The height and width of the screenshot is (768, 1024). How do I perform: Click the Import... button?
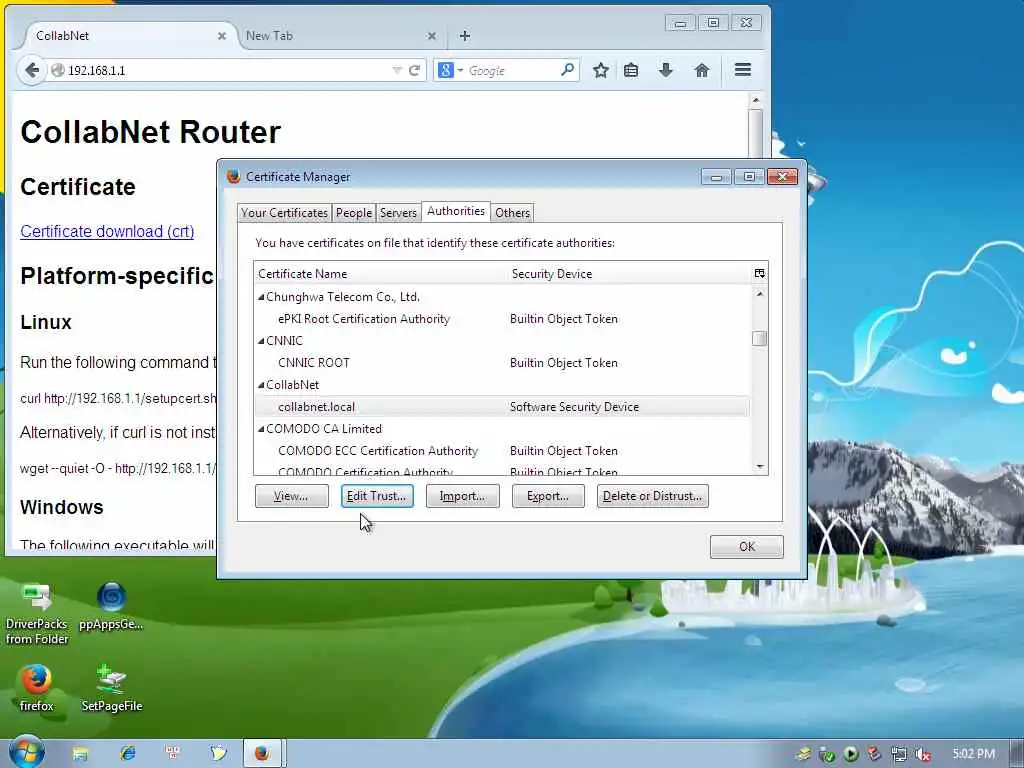(x=462, y=496)
